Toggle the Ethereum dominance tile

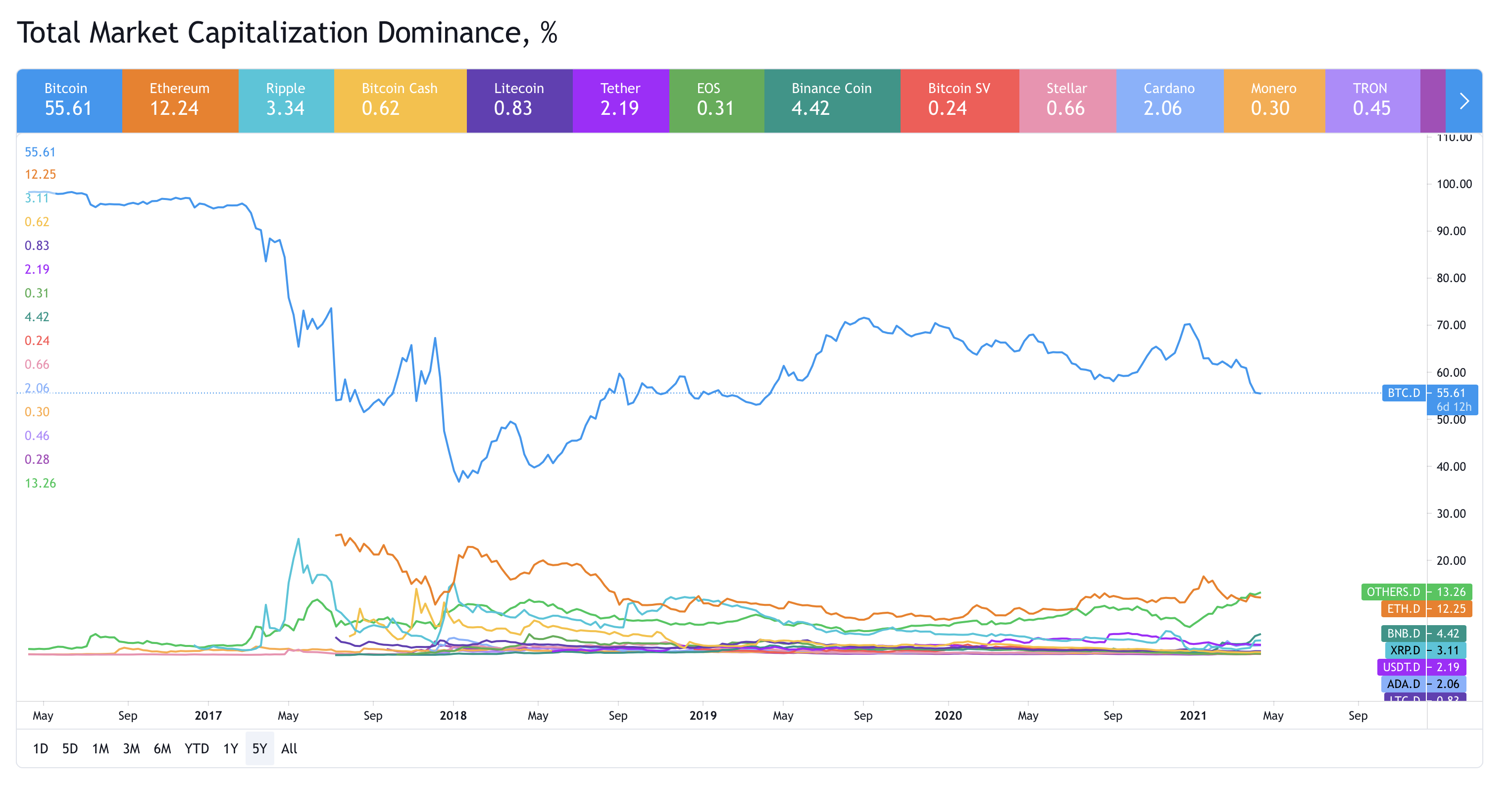pyautogui.click(x=180, y=101)
